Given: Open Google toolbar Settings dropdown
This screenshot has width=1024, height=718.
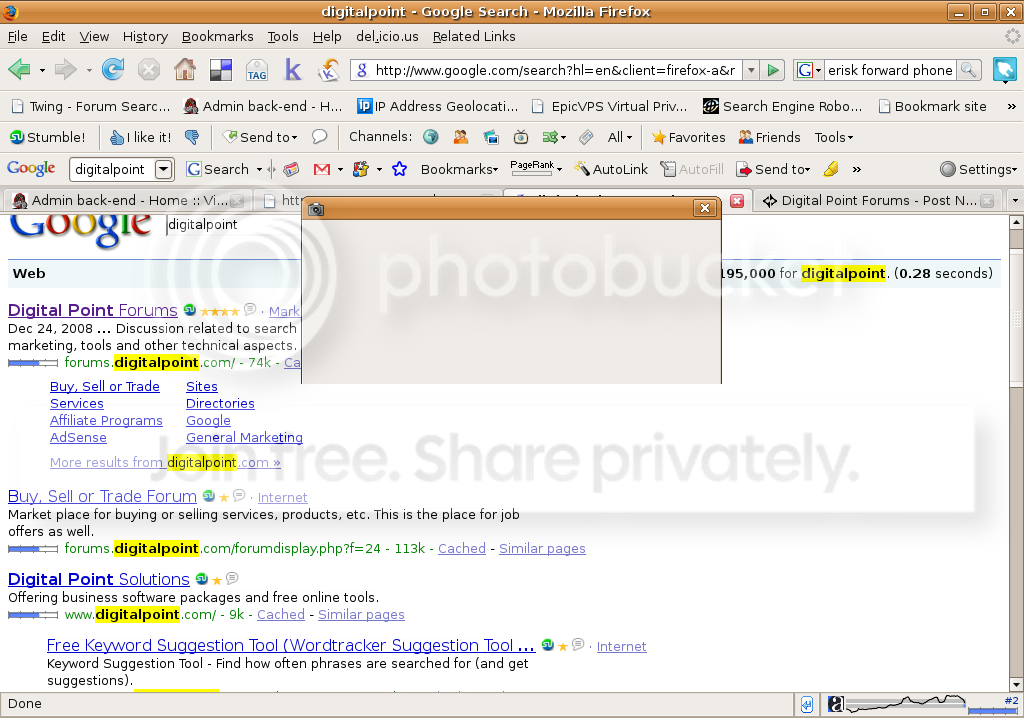Looking at the screenshot, I should (x=978, y=169).
